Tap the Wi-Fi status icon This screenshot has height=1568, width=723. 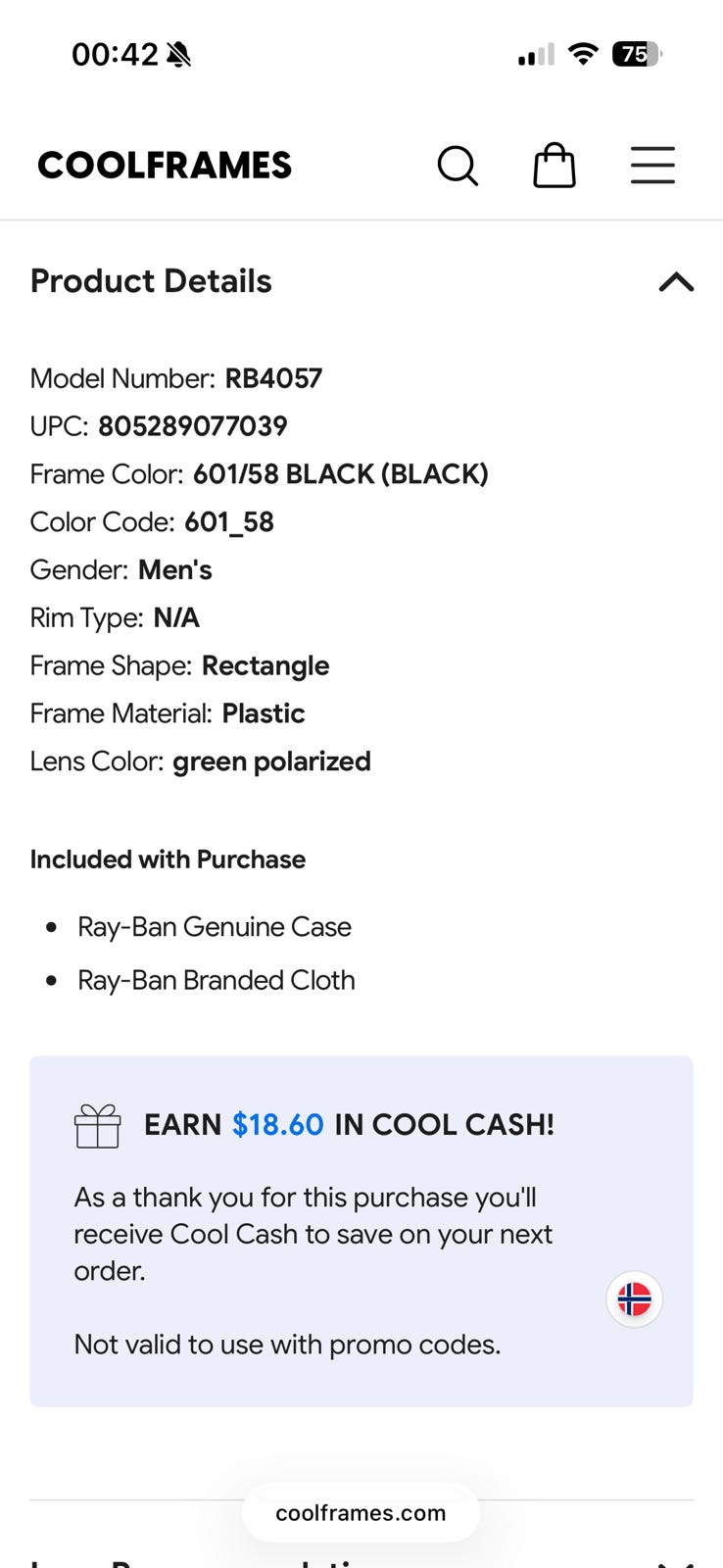coord(584,54)
